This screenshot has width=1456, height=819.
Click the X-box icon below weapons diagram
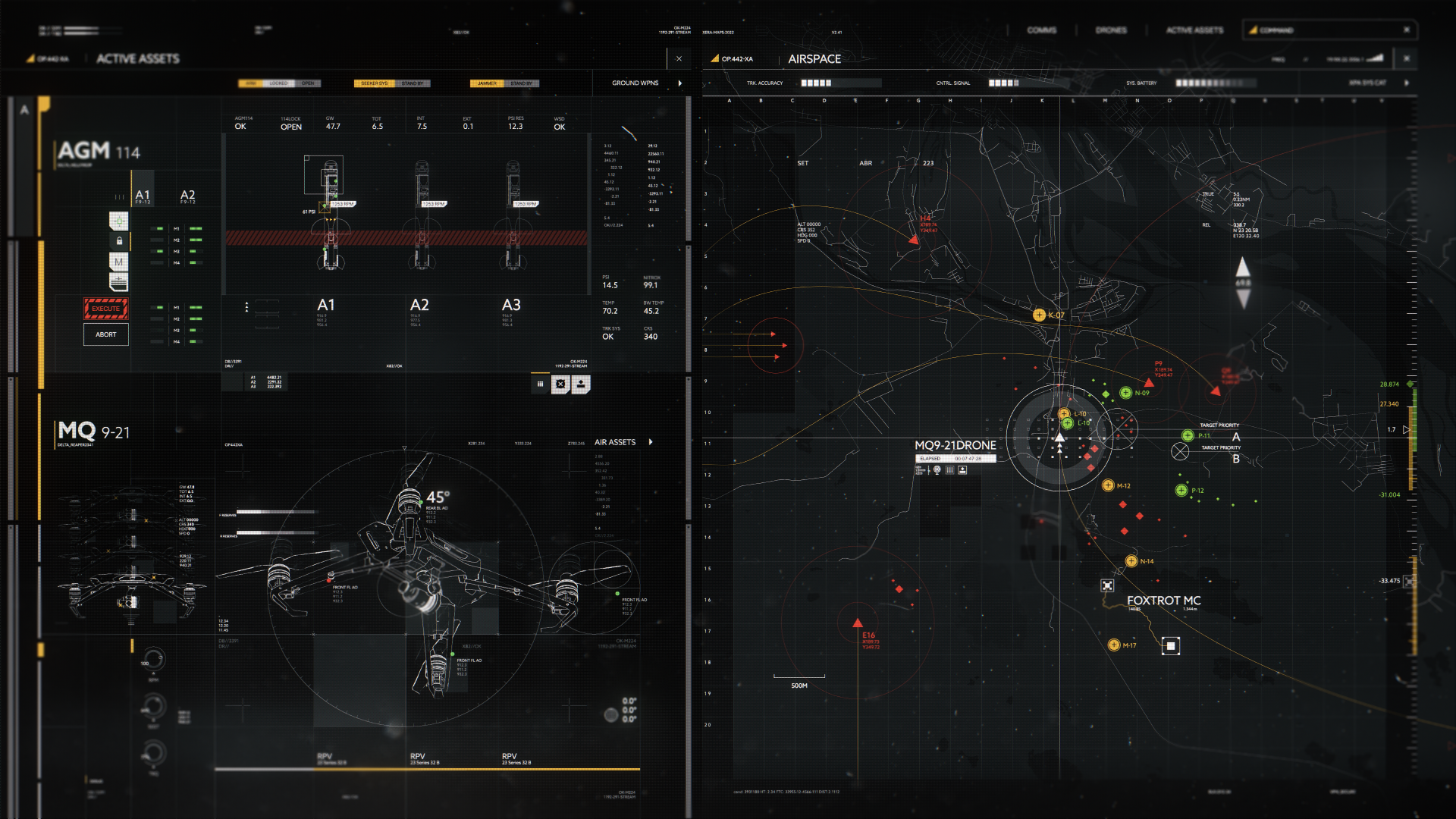coord(560,384)
